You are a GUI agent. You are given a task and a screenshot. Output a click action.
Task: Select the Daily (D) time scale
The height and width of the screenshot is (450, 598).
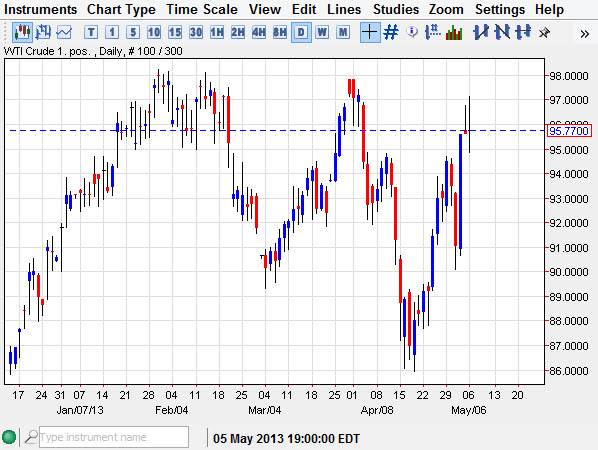(x=301, y=32)
